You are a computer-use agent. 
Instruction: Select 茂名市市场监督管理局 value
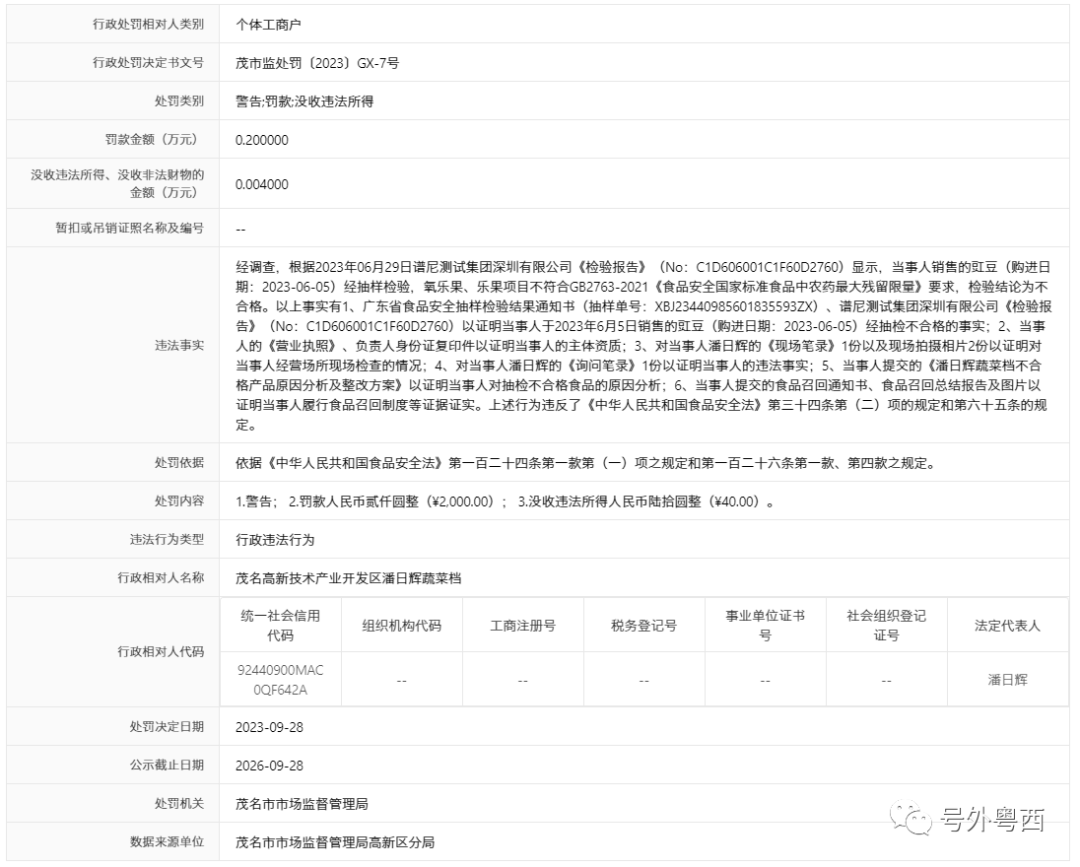pos(302,804)
